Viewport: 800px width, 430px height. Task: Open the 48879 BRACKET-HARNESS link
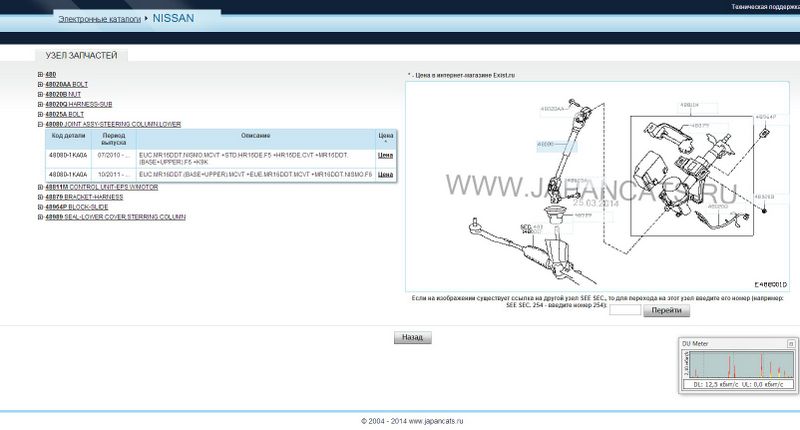coord(84,197)
